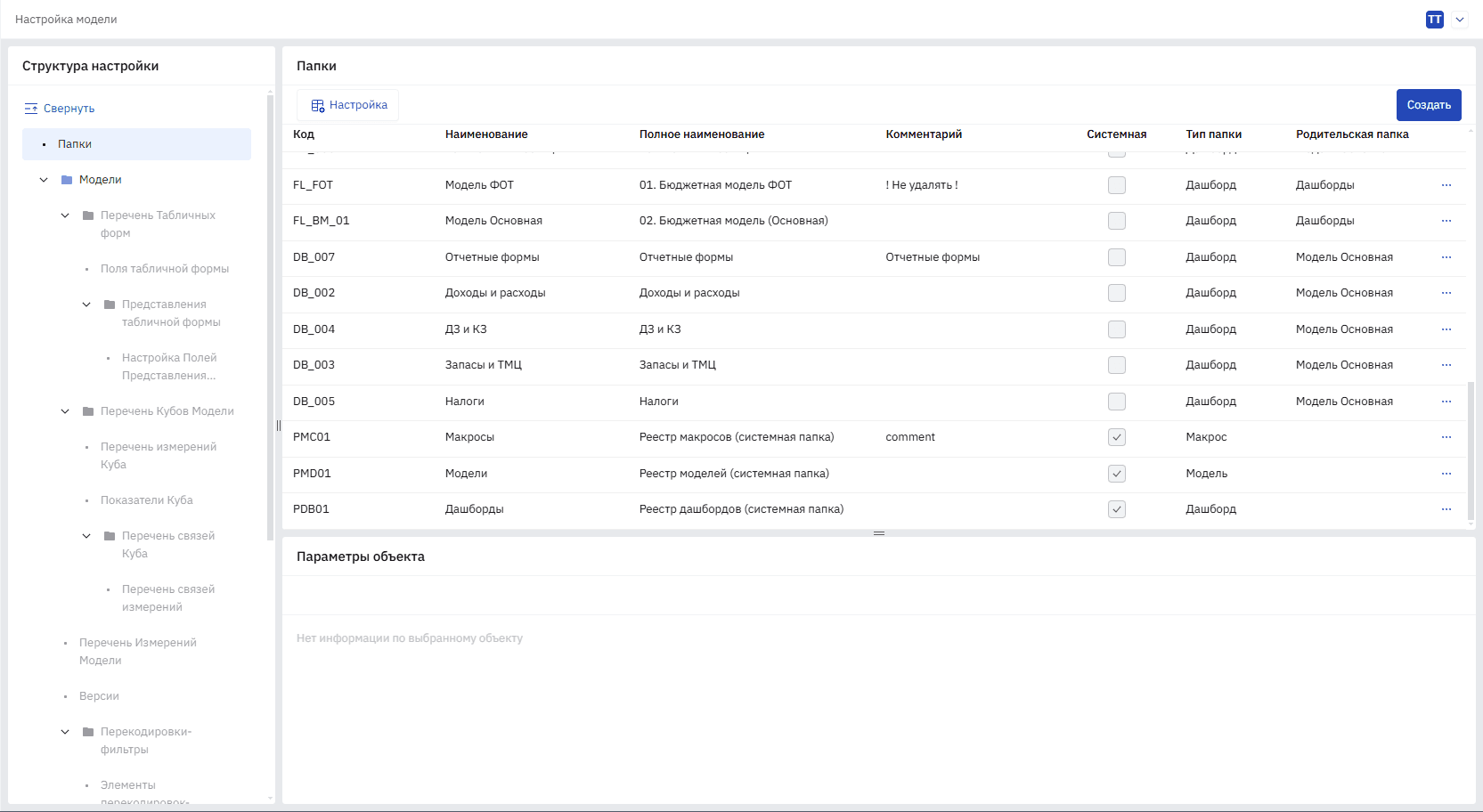
Task: Toggle Системная checkbox for DB_004
Action: click(1116, 329)
